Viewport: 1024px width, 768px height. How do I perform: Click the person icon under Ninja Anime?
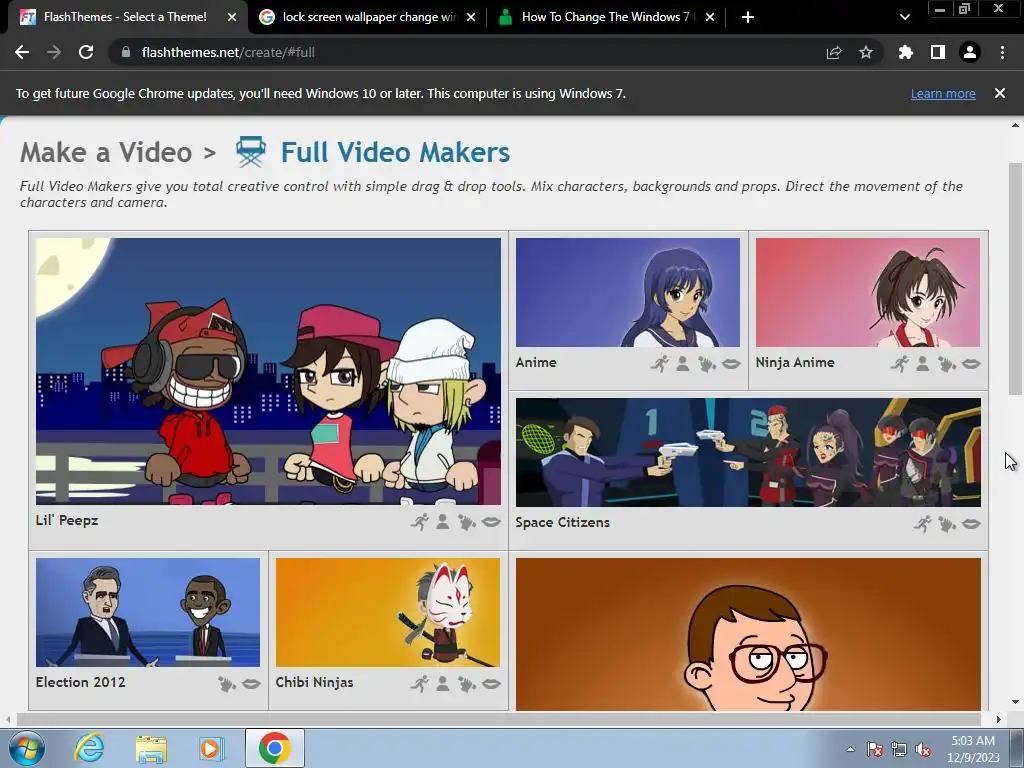tap(923, 364)
